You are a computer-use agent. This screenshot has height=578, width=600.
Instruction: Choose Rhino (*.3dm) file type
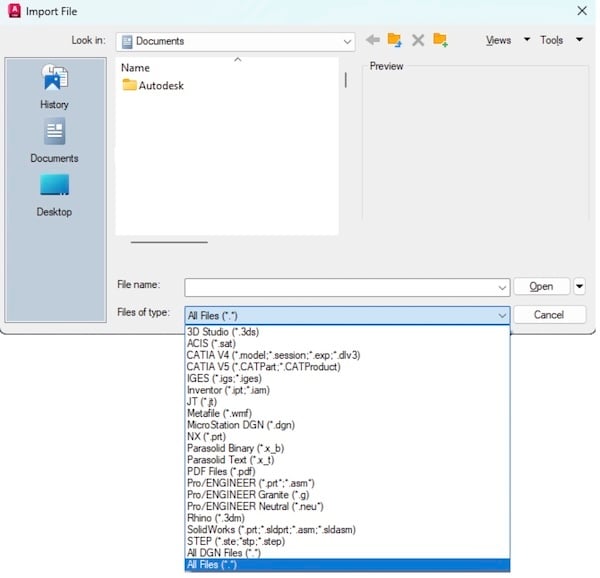pyautogui.click(x=347, y=518)
